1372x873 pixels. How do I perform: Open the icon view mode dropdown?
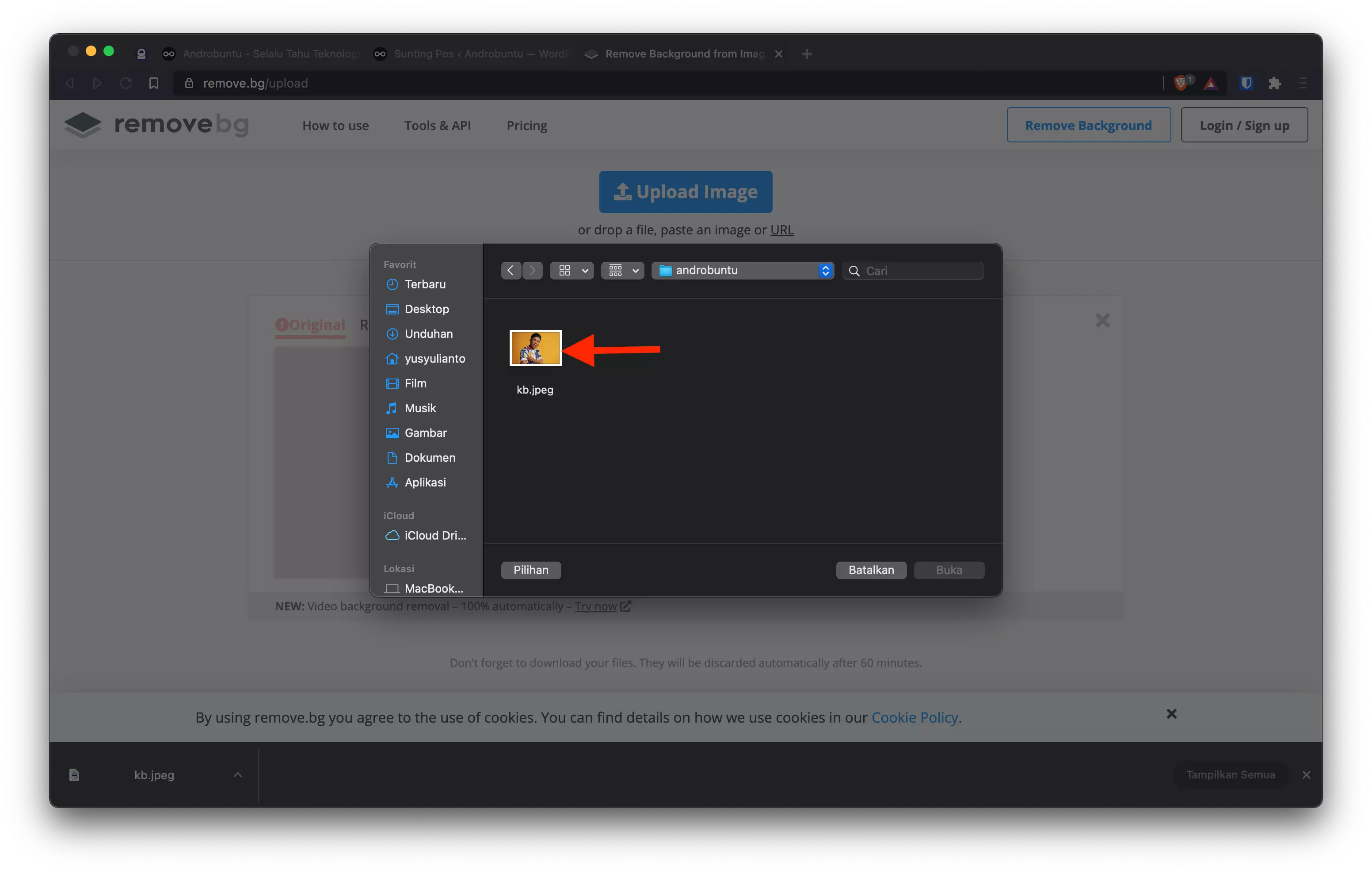(x=572, y=270)
